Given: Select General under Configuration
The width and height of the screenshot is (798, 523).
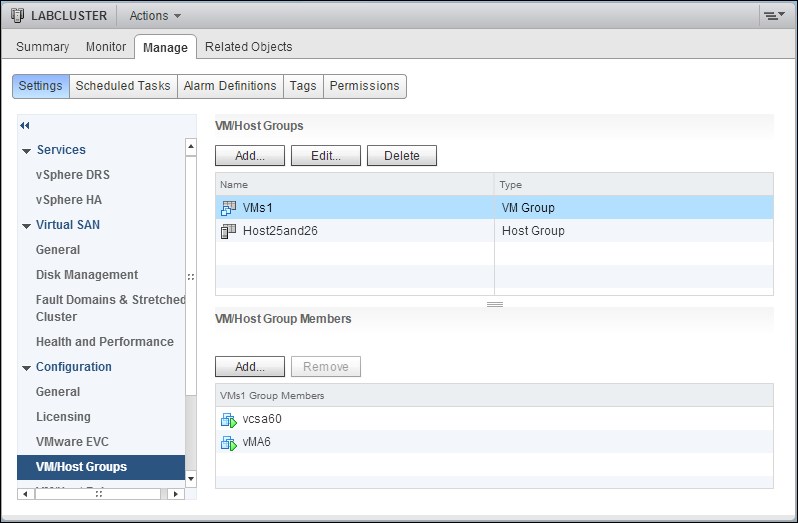Looking at the screenshot, I should point(58,391).
